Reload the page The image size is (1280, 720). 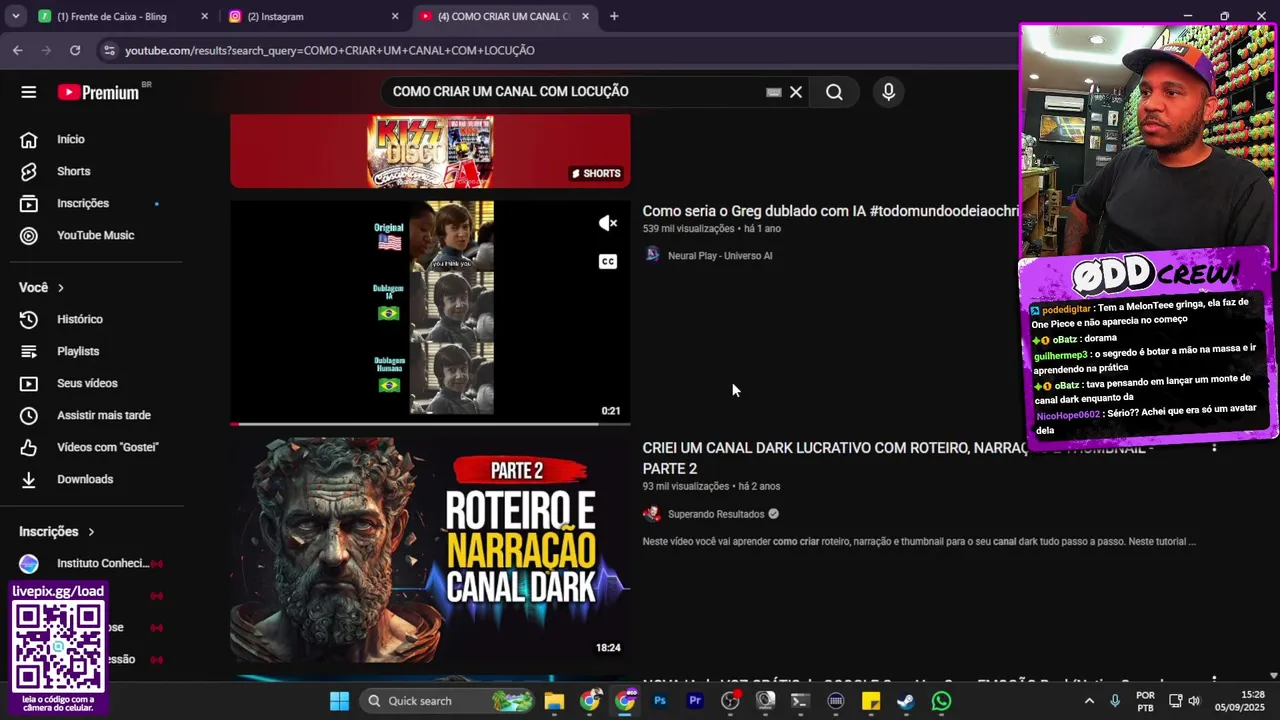pyautogui.click(x=75, y=50)
